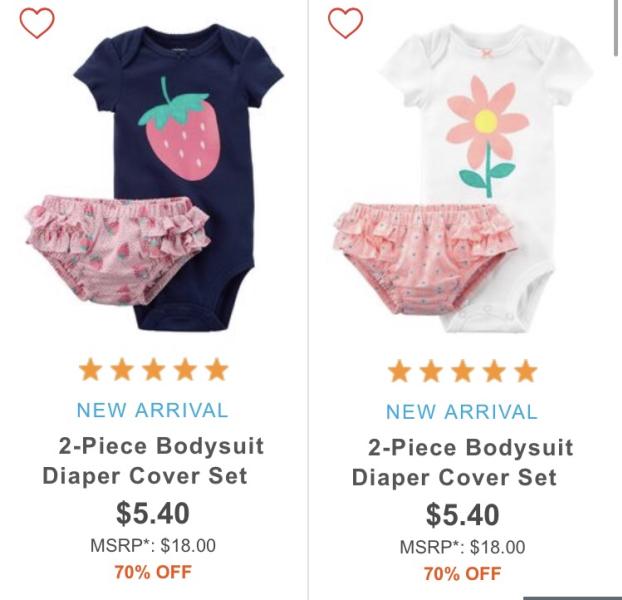
Task: Click the pink strawberry-print ruffled diaper cover
Action: click(x=118, y=249)
